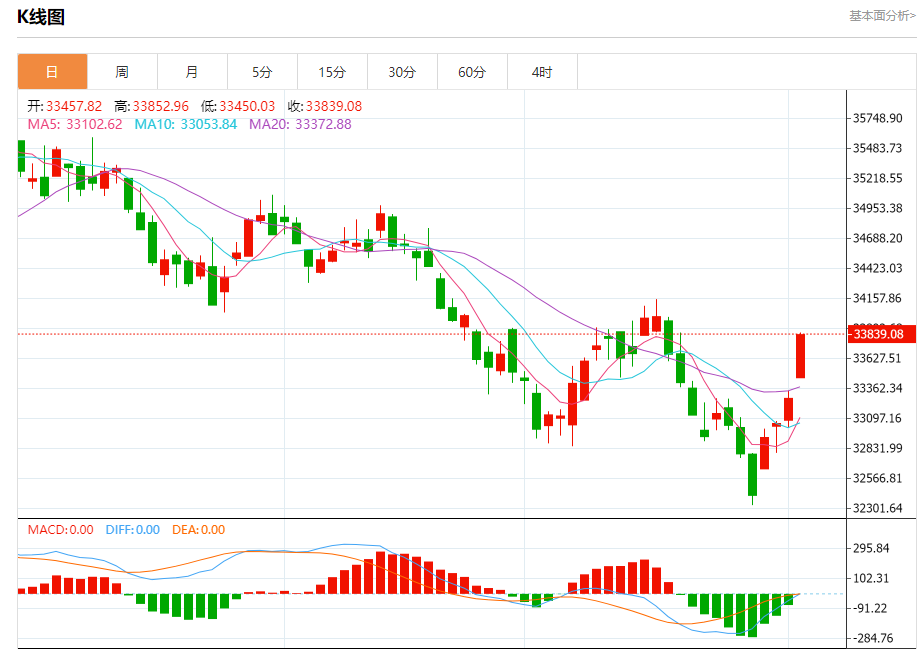Click the 32301.64 price axis label
This screenshot has width=923, height=649.
click(x=878, y=508)
